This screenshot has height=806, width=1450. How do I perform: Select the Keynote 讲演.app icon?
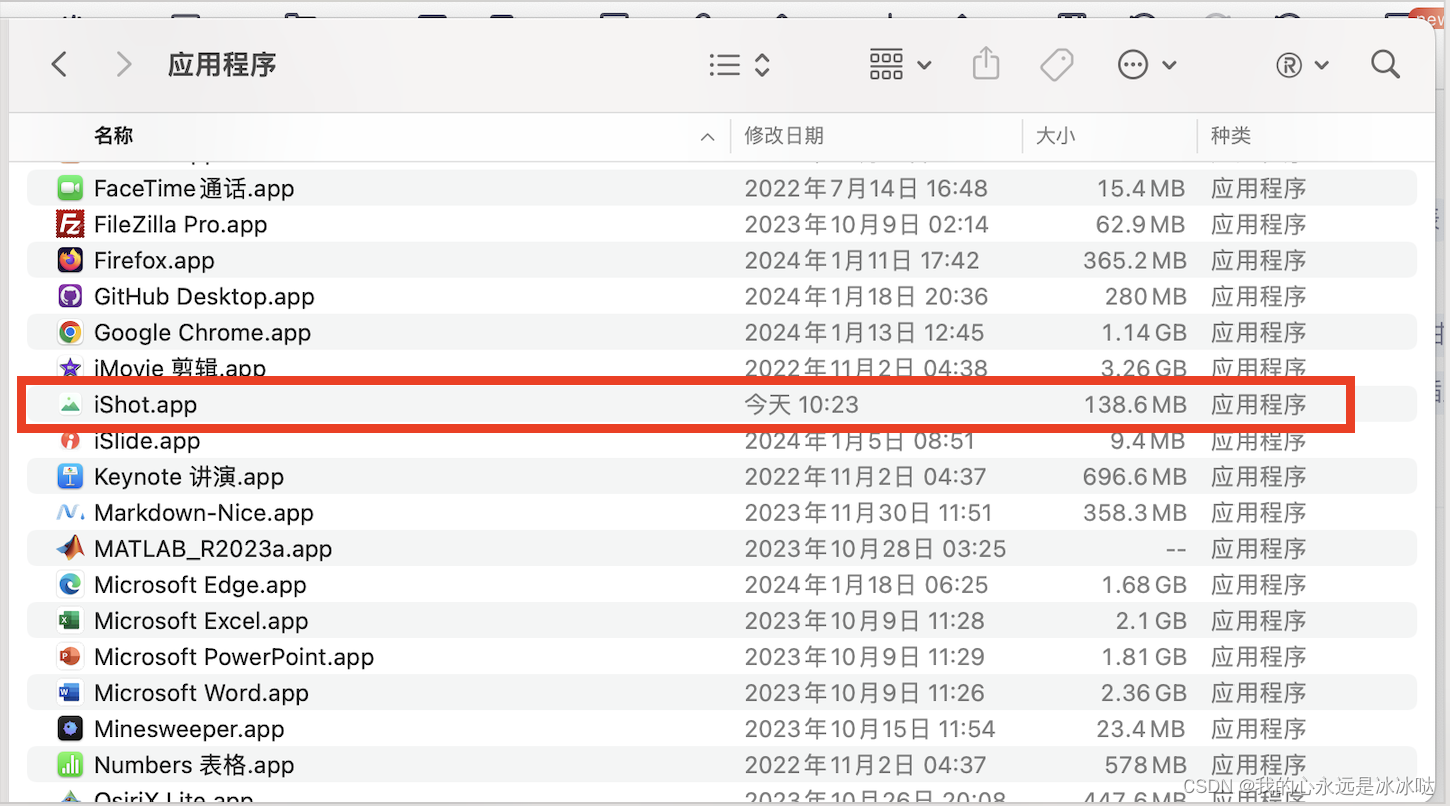[69, 476]
